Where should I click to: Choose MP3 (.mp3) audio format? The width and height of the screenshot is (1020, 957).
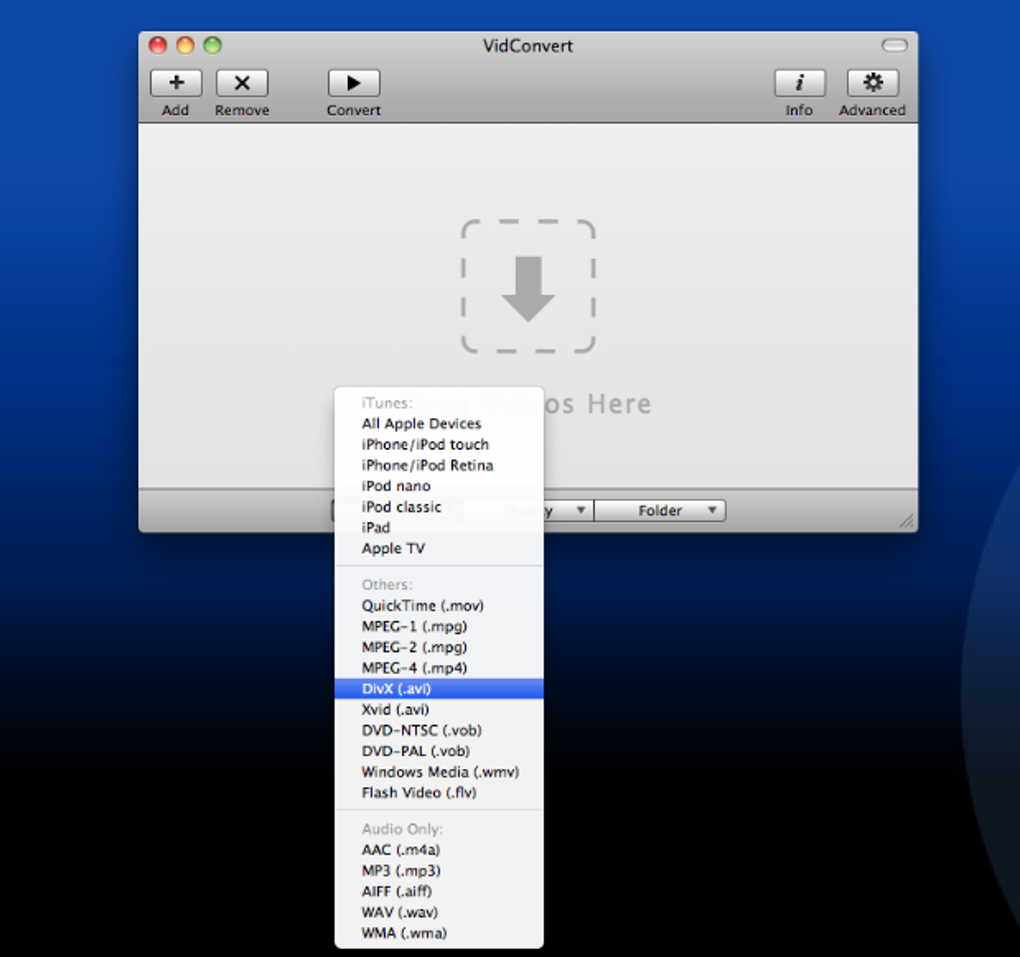(439, 871)
